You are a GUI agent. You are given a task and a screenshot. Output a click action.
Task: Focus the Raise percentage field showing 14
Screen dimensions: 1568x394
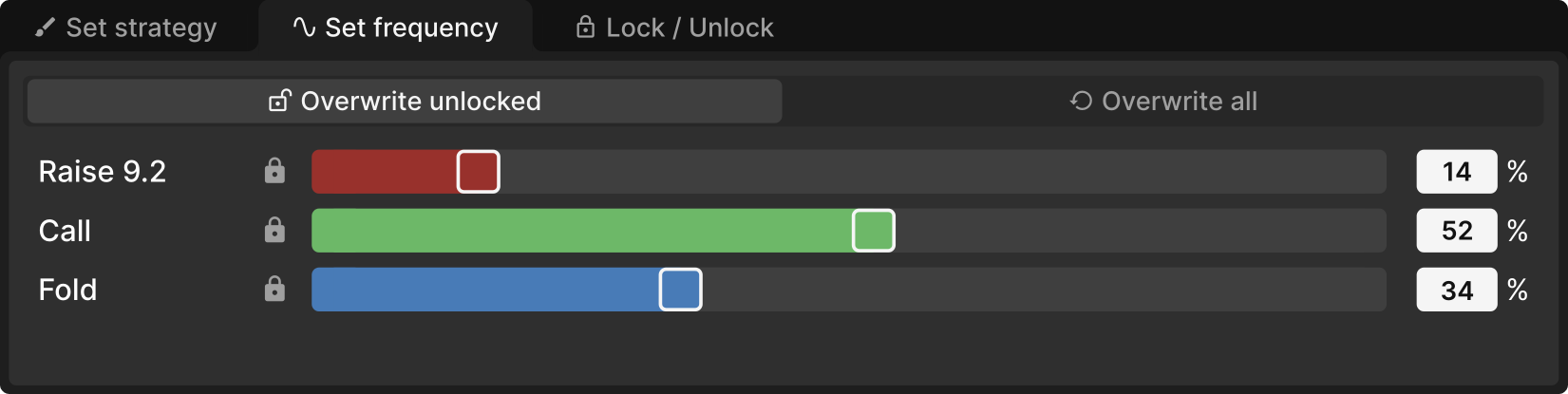(1456, 172)
